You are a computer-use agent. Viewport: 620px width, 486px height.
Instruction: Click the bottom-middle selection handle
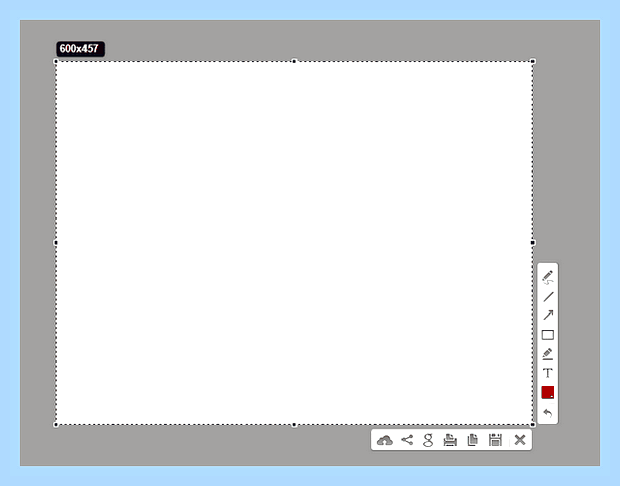[294, 425]
